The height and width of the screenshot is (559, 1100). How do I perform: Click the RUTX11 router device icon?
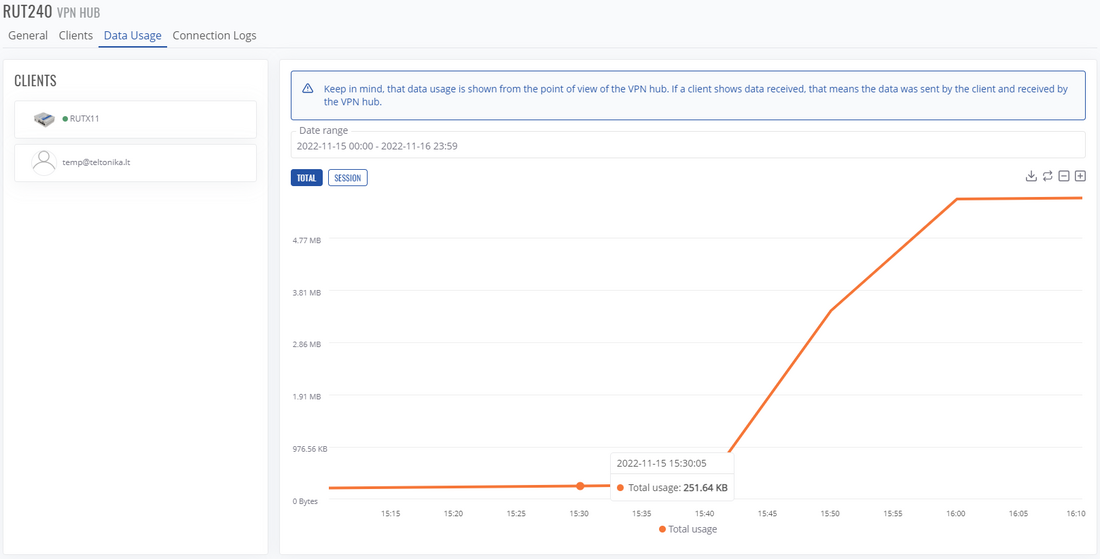[x=45, y=119]
